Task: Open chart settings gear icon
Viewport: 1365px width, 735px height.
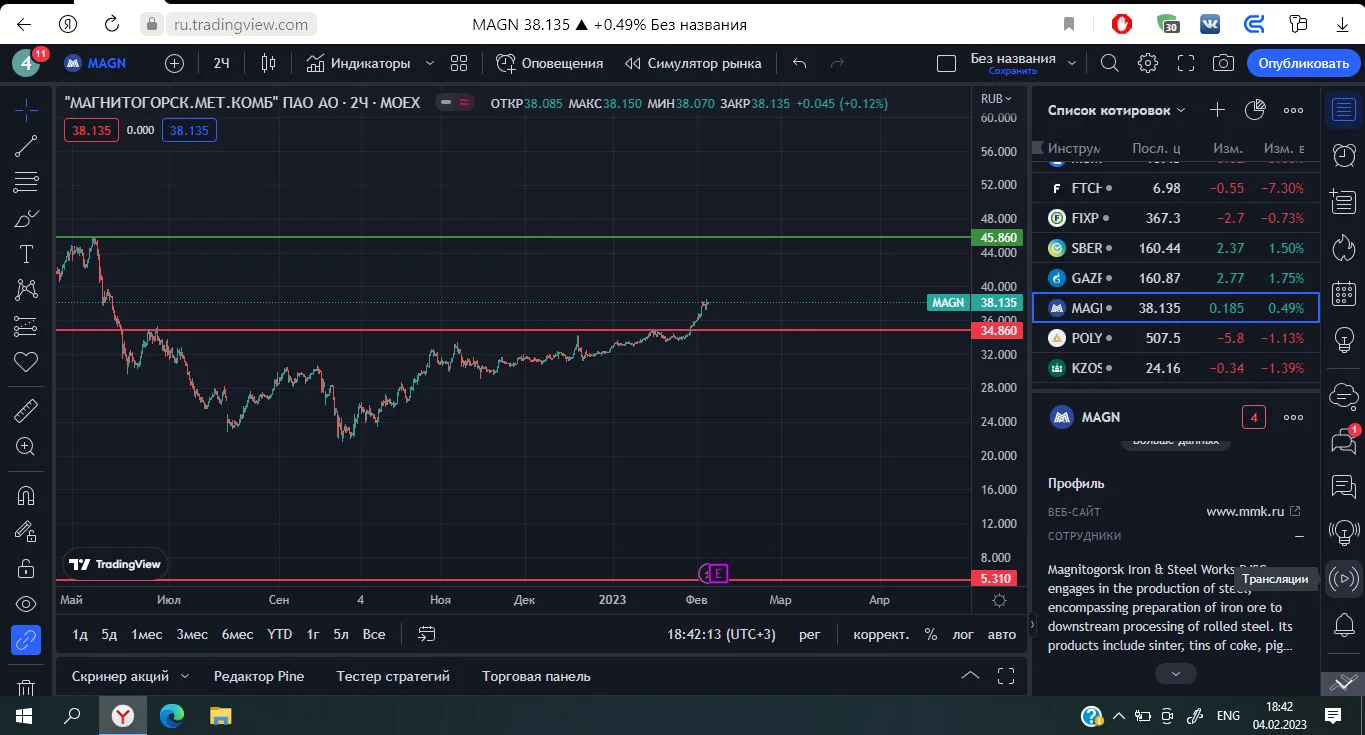Action: point(1148,63)
